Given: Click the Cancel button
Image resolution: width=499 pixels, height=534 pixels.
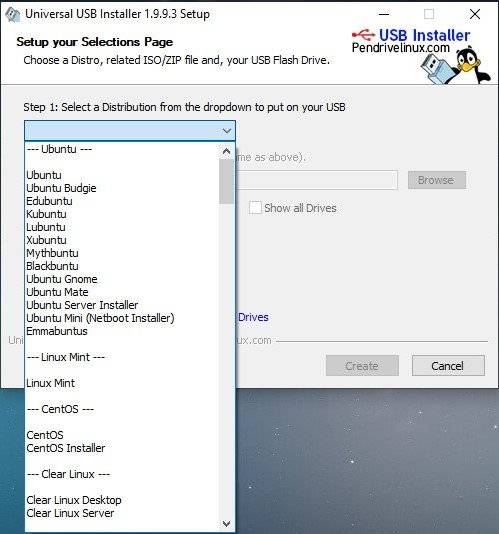Looking at the screenshot, I should [448, 366].
